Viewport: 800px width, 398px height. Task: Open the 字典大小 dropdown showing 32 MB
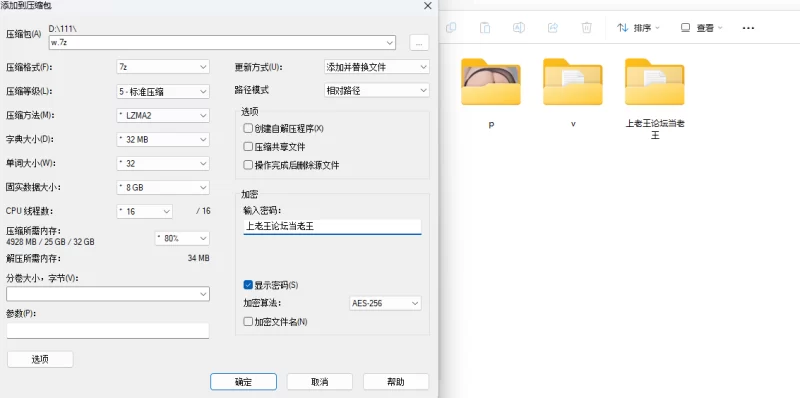pyautogui.click(x=163, y=139)
